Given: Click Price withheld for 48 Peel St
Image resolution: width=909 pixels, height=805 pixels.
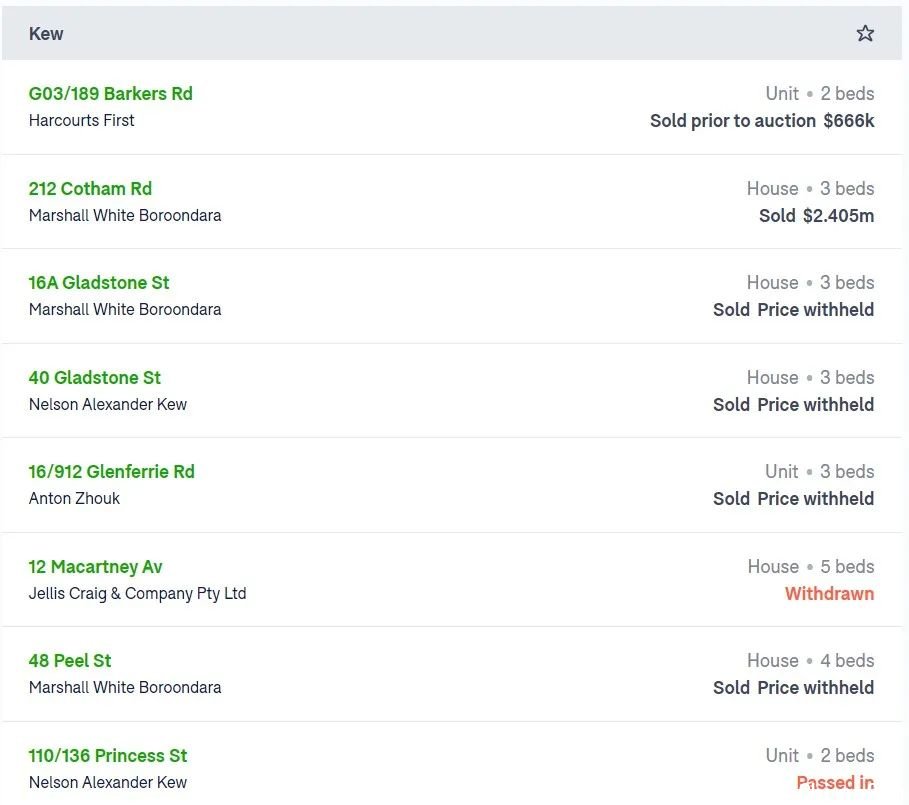Looking at the screenshot, I should [x=815, y=688].
